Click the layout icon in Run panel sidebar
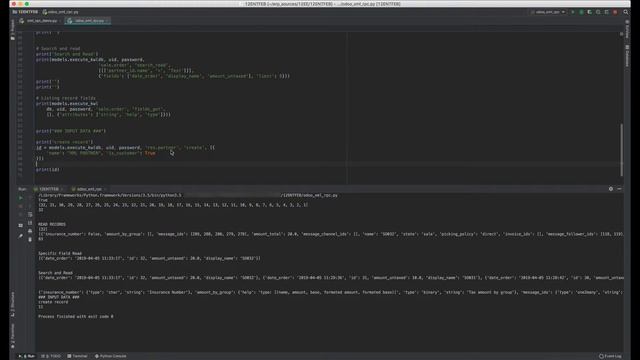This screenshot has height=360, width=640. pos(21,225)
